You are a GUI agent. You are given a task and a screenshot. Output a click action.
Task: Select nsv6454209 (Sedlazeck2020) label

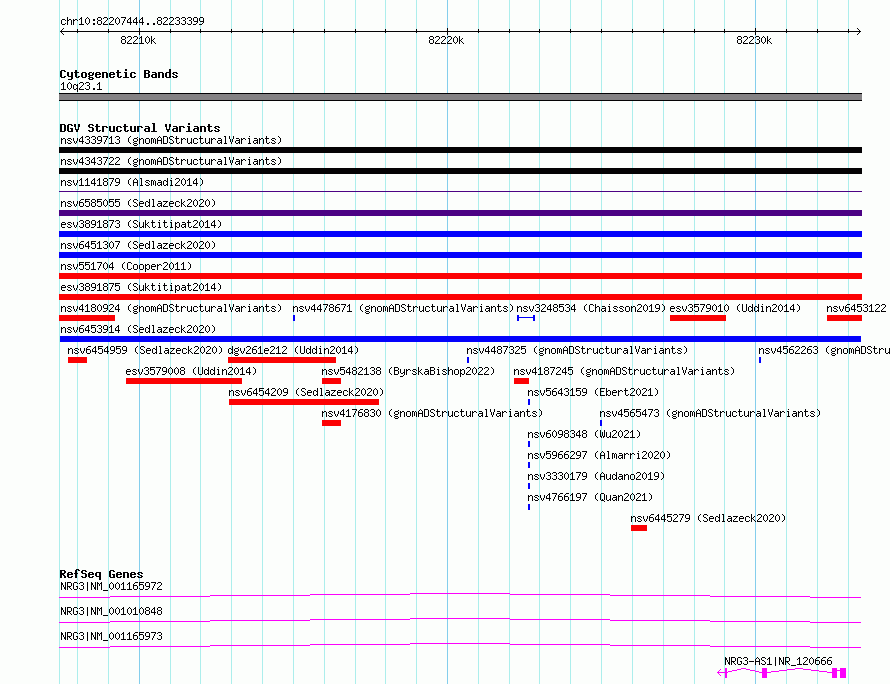click(x=306, y=392)
